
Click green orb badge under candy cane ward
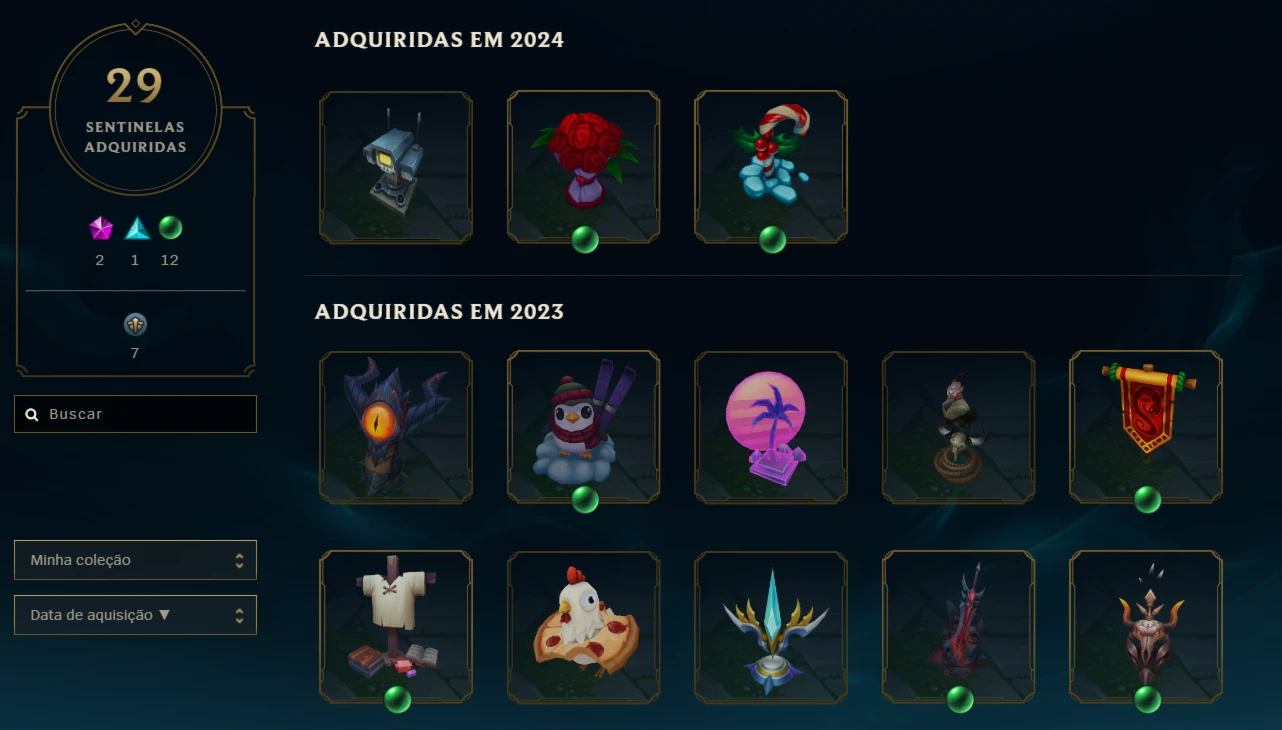point(772,240)
